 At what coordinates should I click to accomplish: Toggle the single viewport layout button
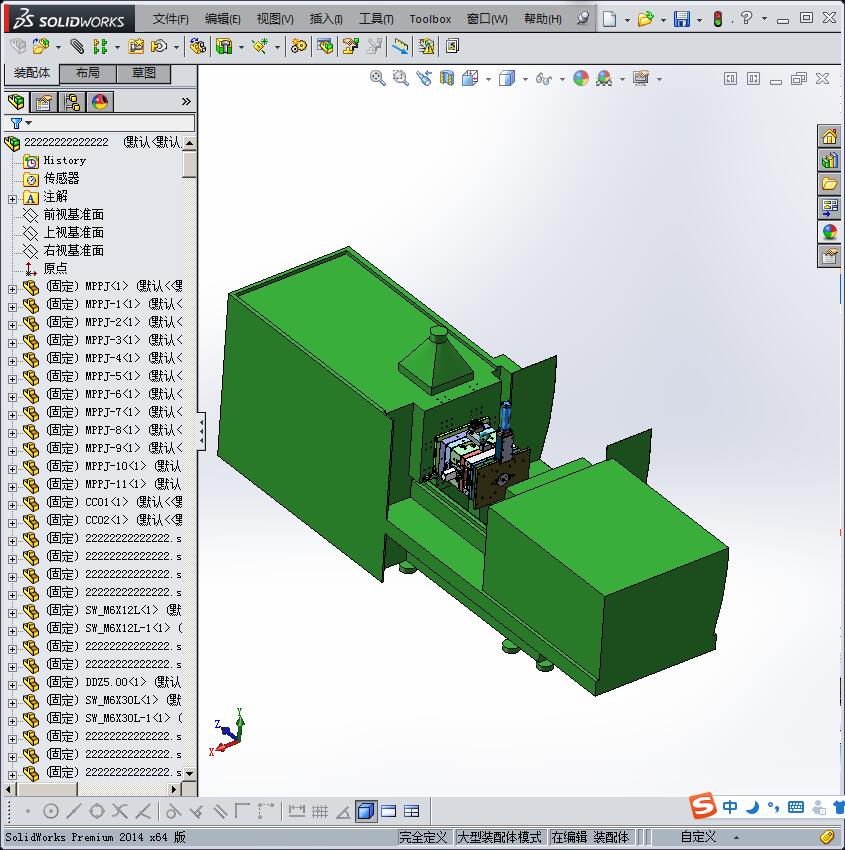click(x=389, y=811)
